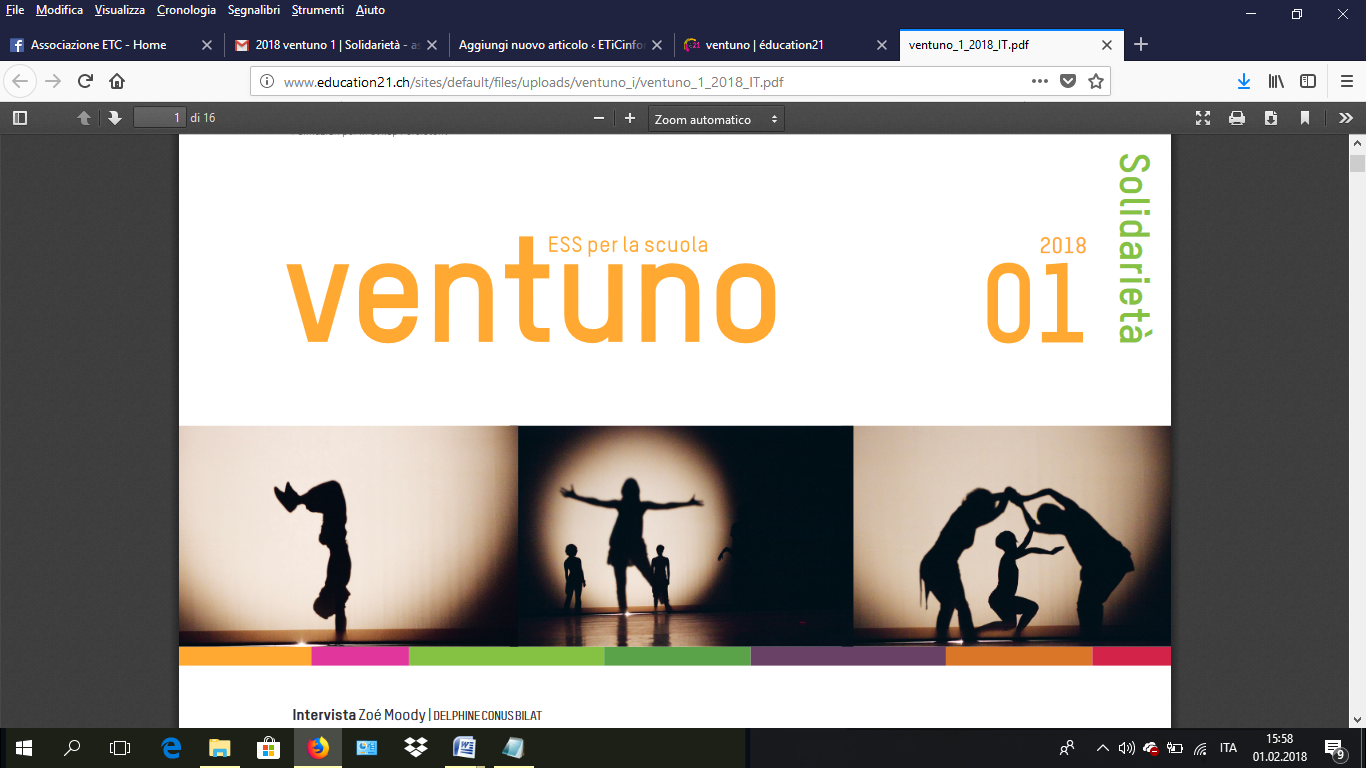
Task: Click the PDF vertical scrollbar thumb
Action: 1357,165
